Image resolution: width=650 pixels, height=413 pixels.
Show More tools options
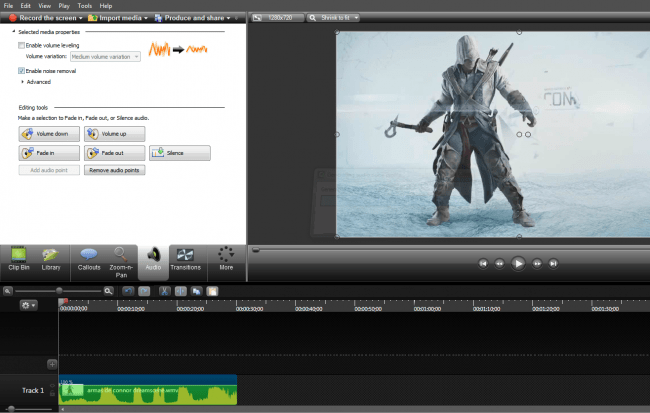point(226,259)
